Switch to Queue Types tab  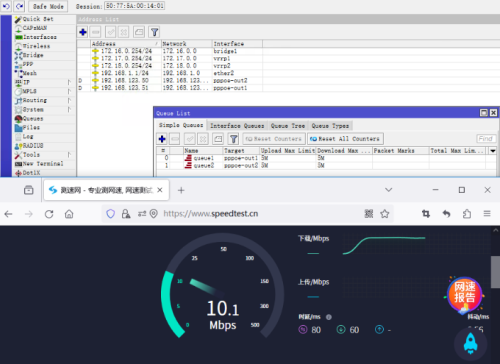330,126
